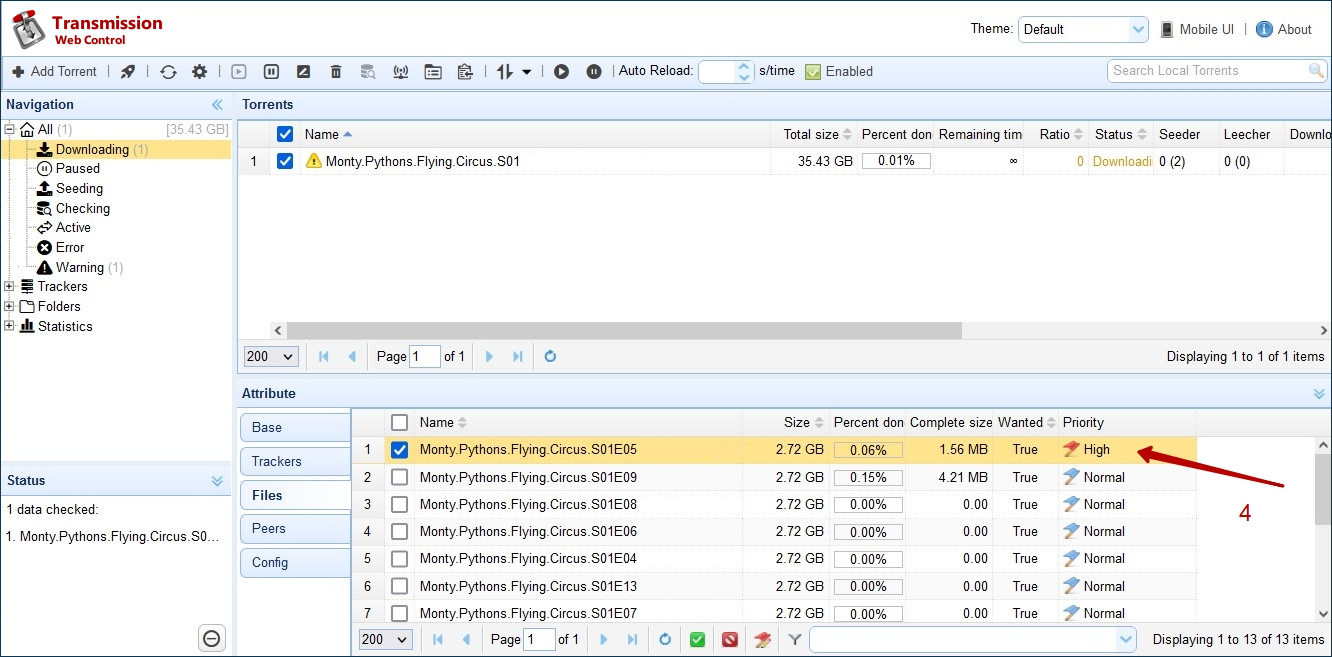Toggle select-all checkbox in Torrents header
This screenshot has height=657, width=1332.
coord(285,134)
